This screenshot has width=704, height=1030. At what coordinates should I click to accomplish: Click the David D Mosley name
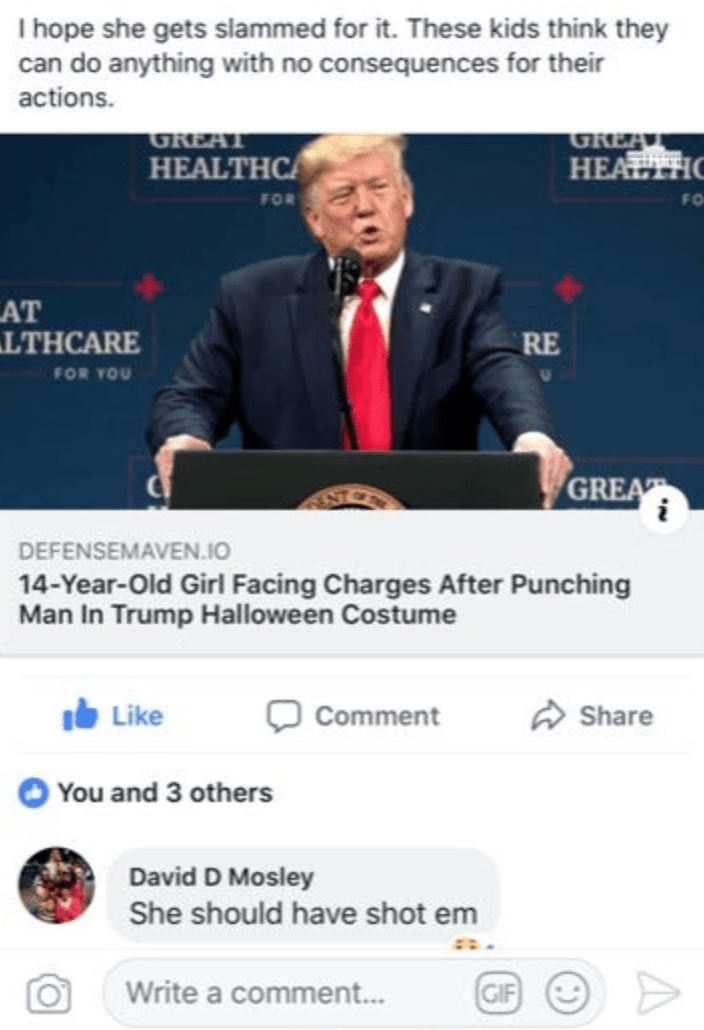pos(221,877)
